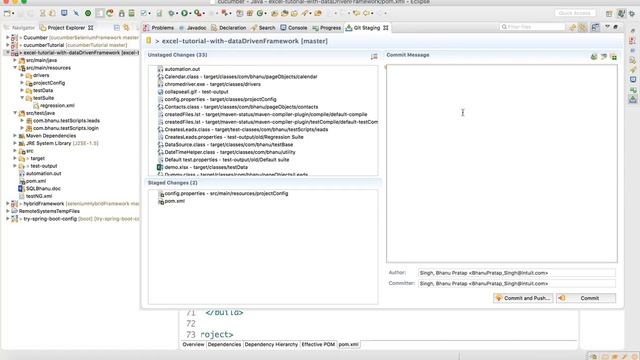This screenshot has width=640, height=360.
Task: Click the sort icon beside Unstaged Changes
Action: [374, 56]
